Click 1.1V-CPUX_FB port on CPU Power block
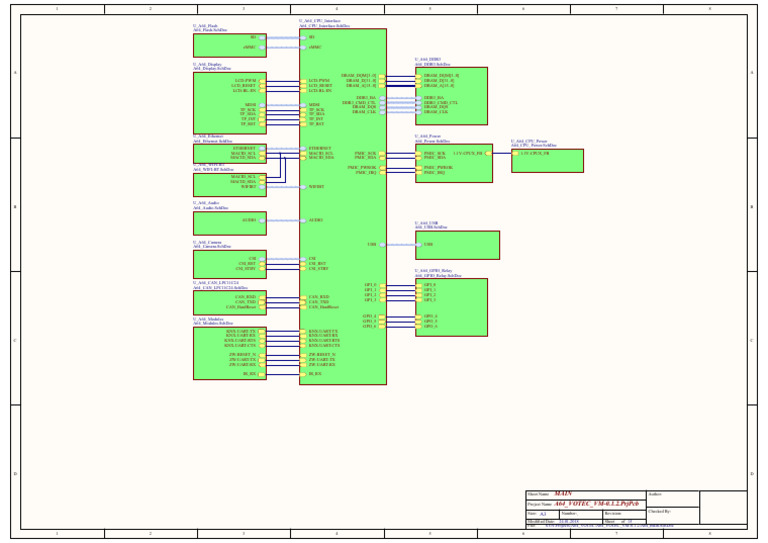This screenshot has width=768, height=543. coord(530,153)
